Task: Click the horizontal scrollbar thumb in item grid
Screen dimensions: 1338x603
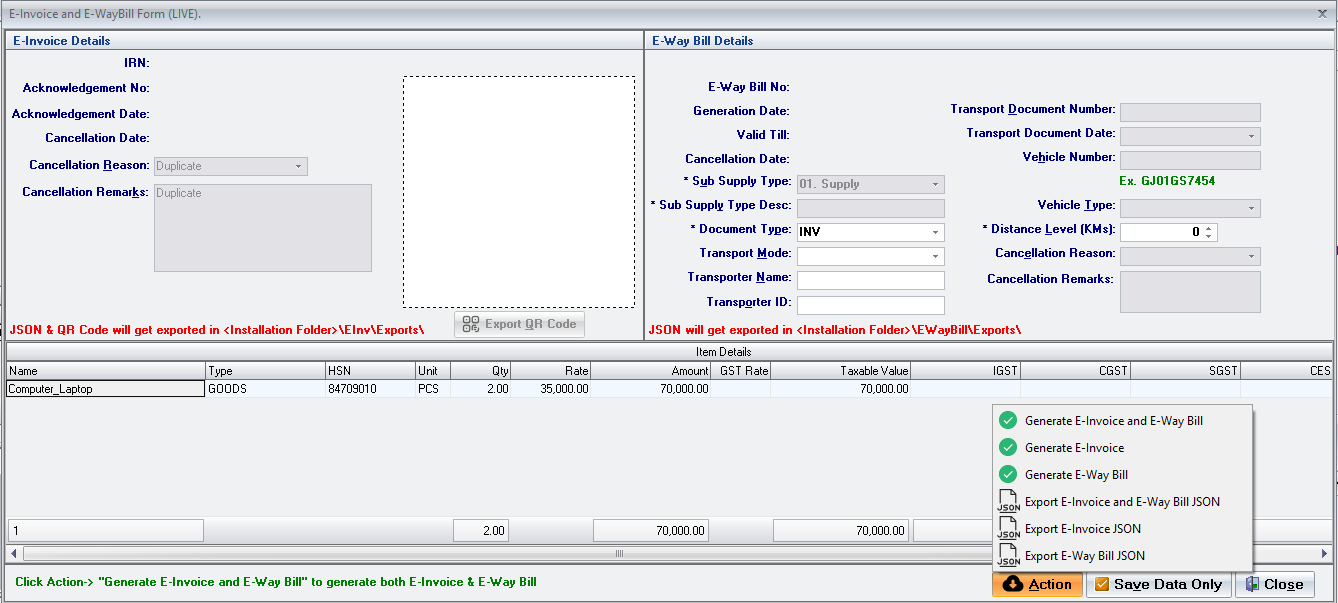Action: point(619,553)
